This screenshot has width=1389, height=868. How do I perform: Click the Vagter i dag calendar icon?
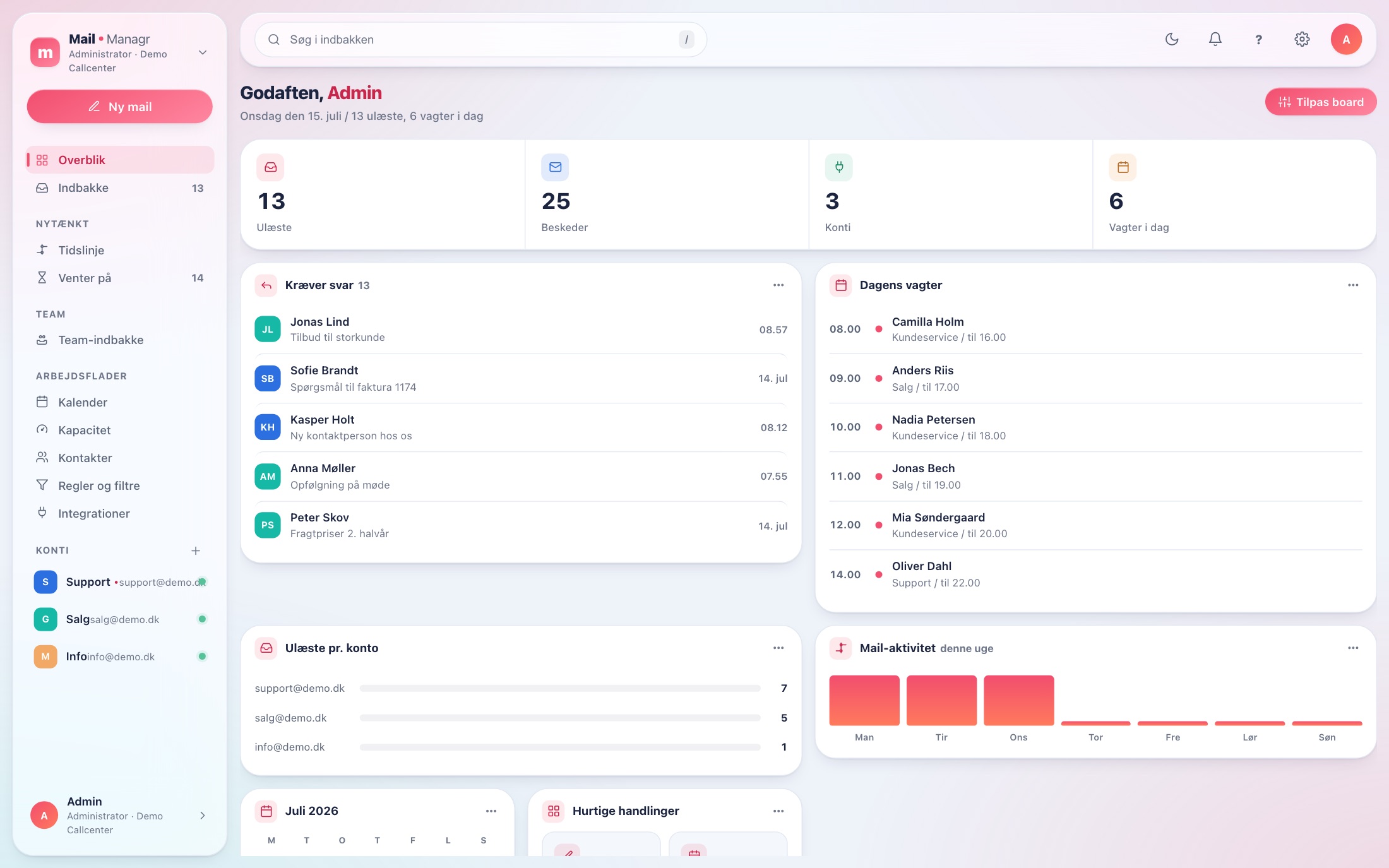1123,167
